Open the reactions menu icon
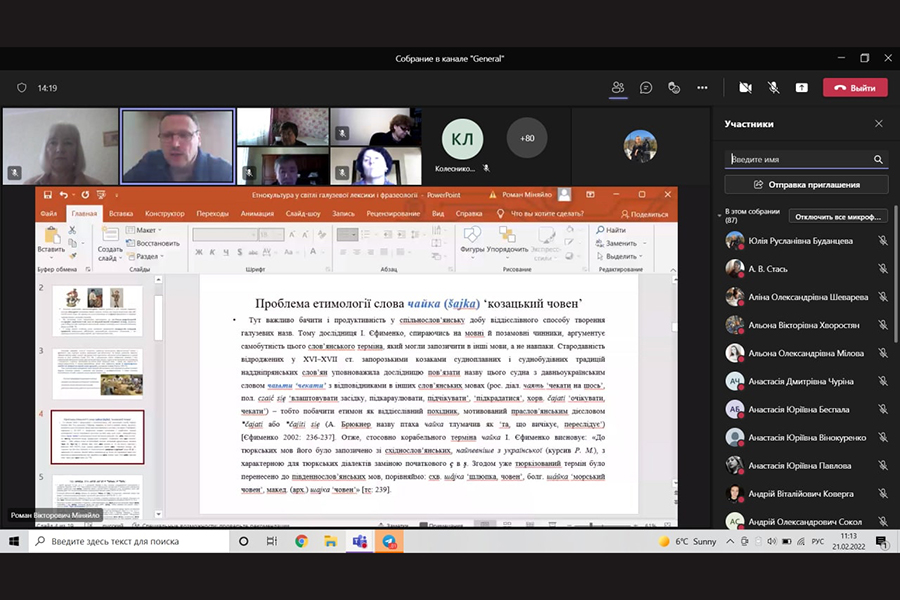This screenshot has width=900, height=600. 674,88
